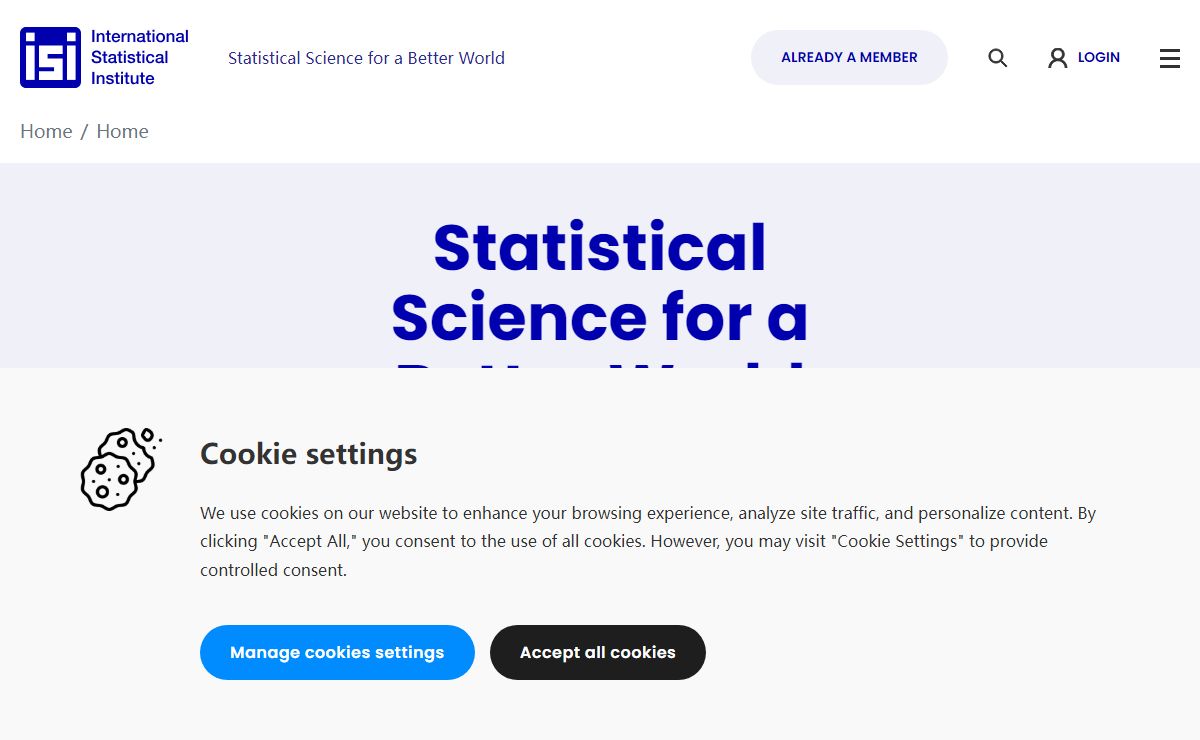1200x740 pixels.
Task: Click the cookie consent description paragraph
Action: point(648,541)
